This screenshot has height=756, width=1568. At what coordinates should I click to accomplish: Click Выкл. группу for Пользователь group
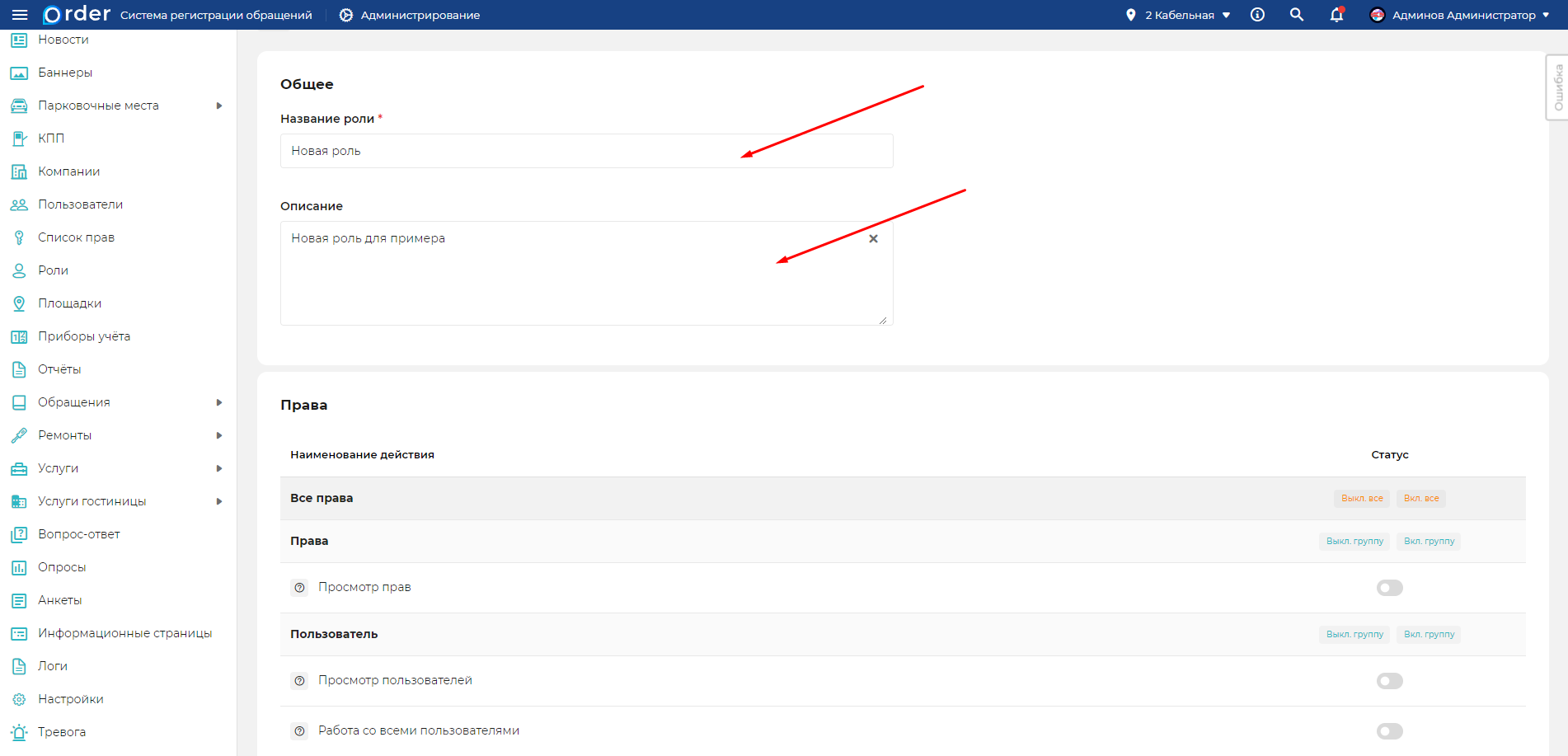pyautogui.click(x=1354, y=634)
